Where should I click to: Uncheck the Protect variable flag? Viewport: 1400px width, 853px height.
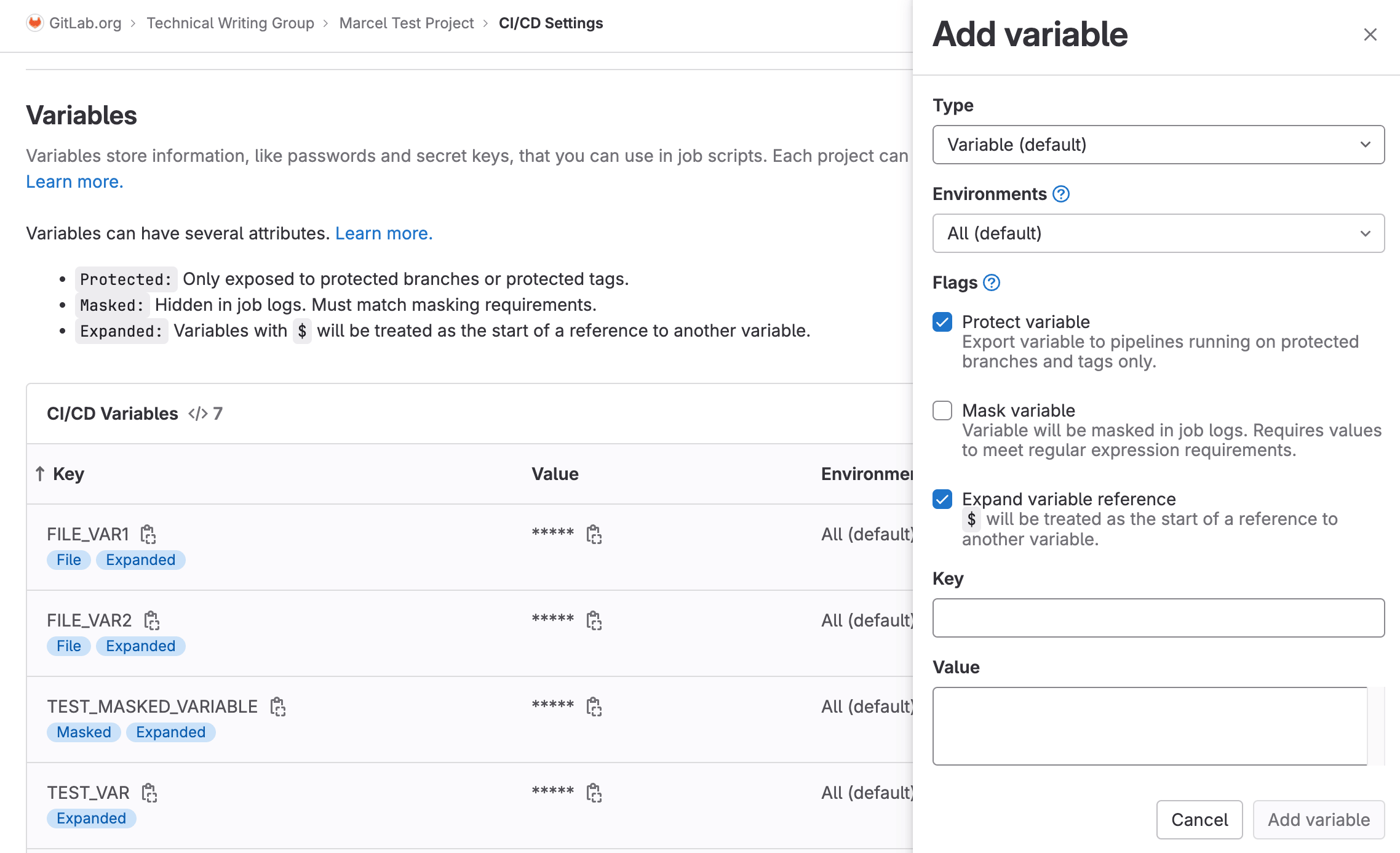click(942, 322)
